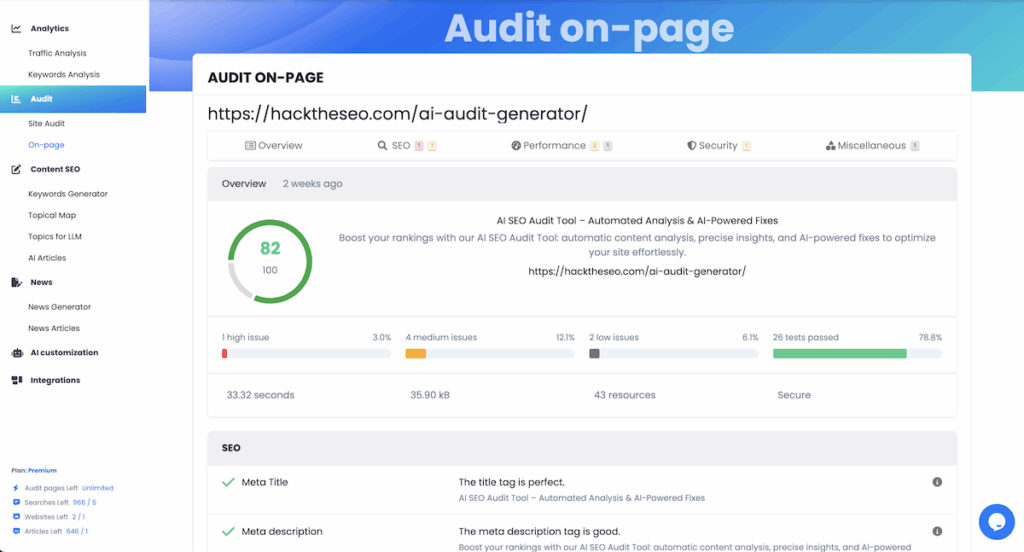Viewport: 1024px width, 552px height.
Task: Click the icon beside Searches Left
Action: pos(16,502)
